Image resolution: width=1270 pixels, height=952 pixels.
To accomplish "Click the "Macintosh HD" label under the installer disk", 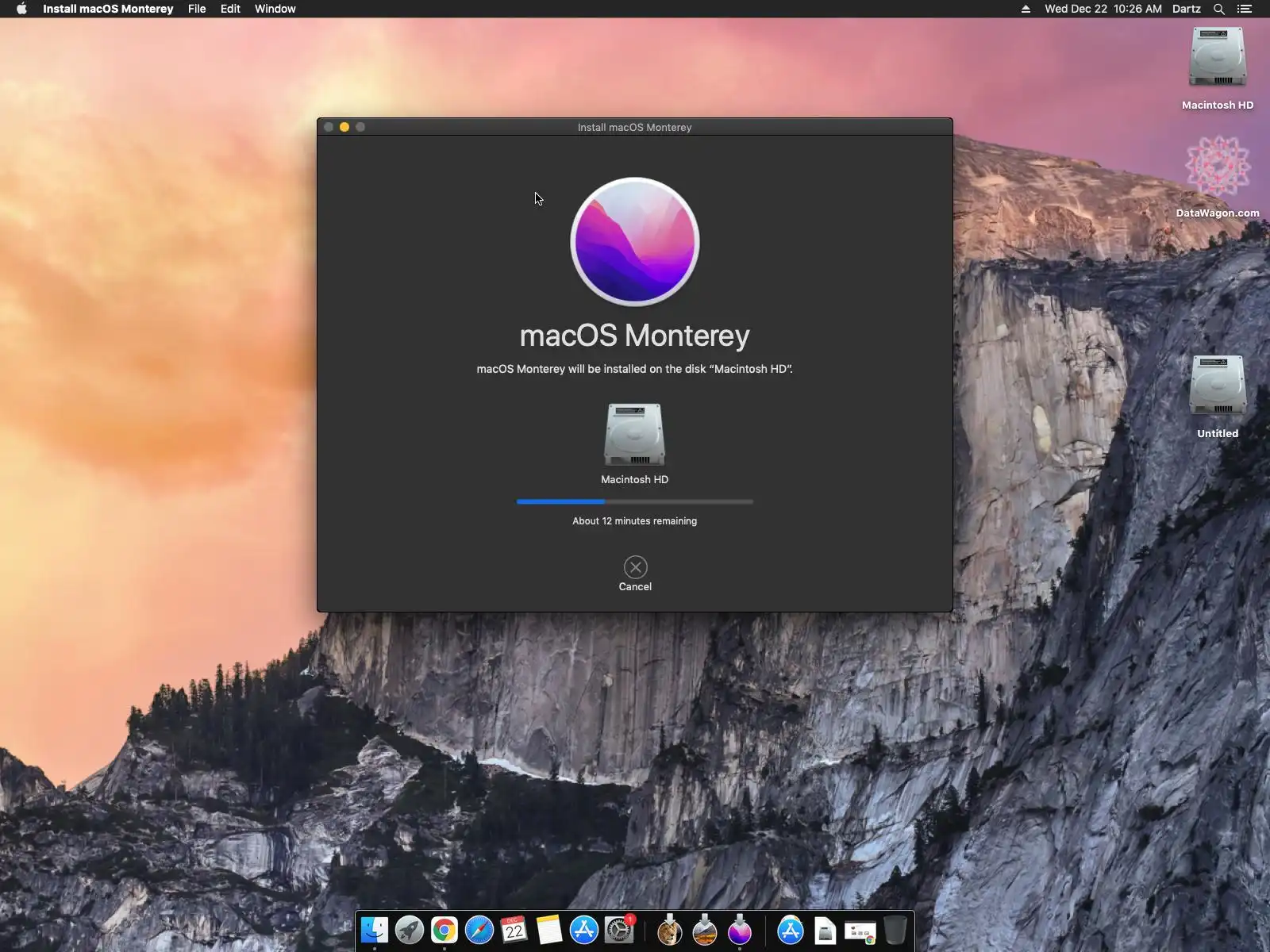I will (635, 479).
